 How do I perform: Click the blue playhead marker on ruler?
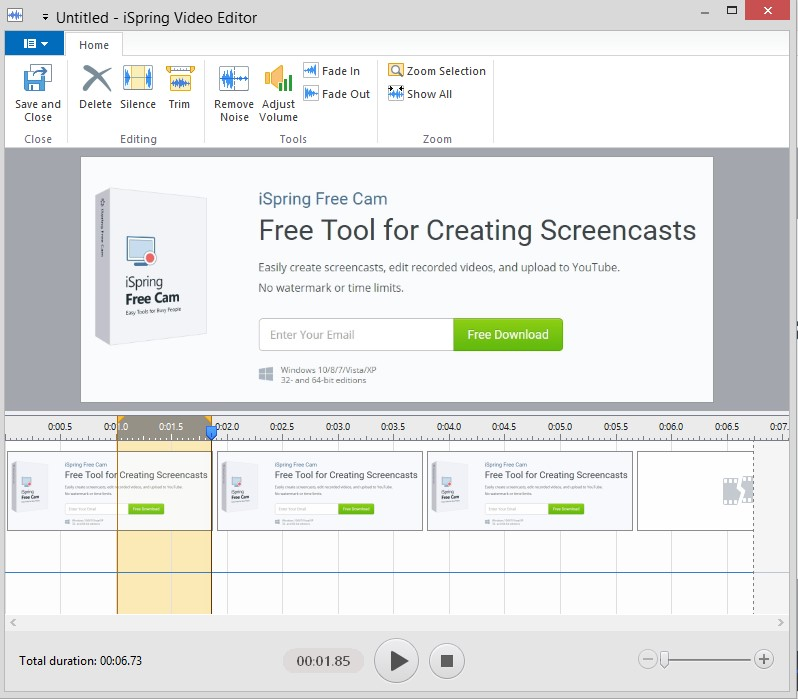pos(211,433)
